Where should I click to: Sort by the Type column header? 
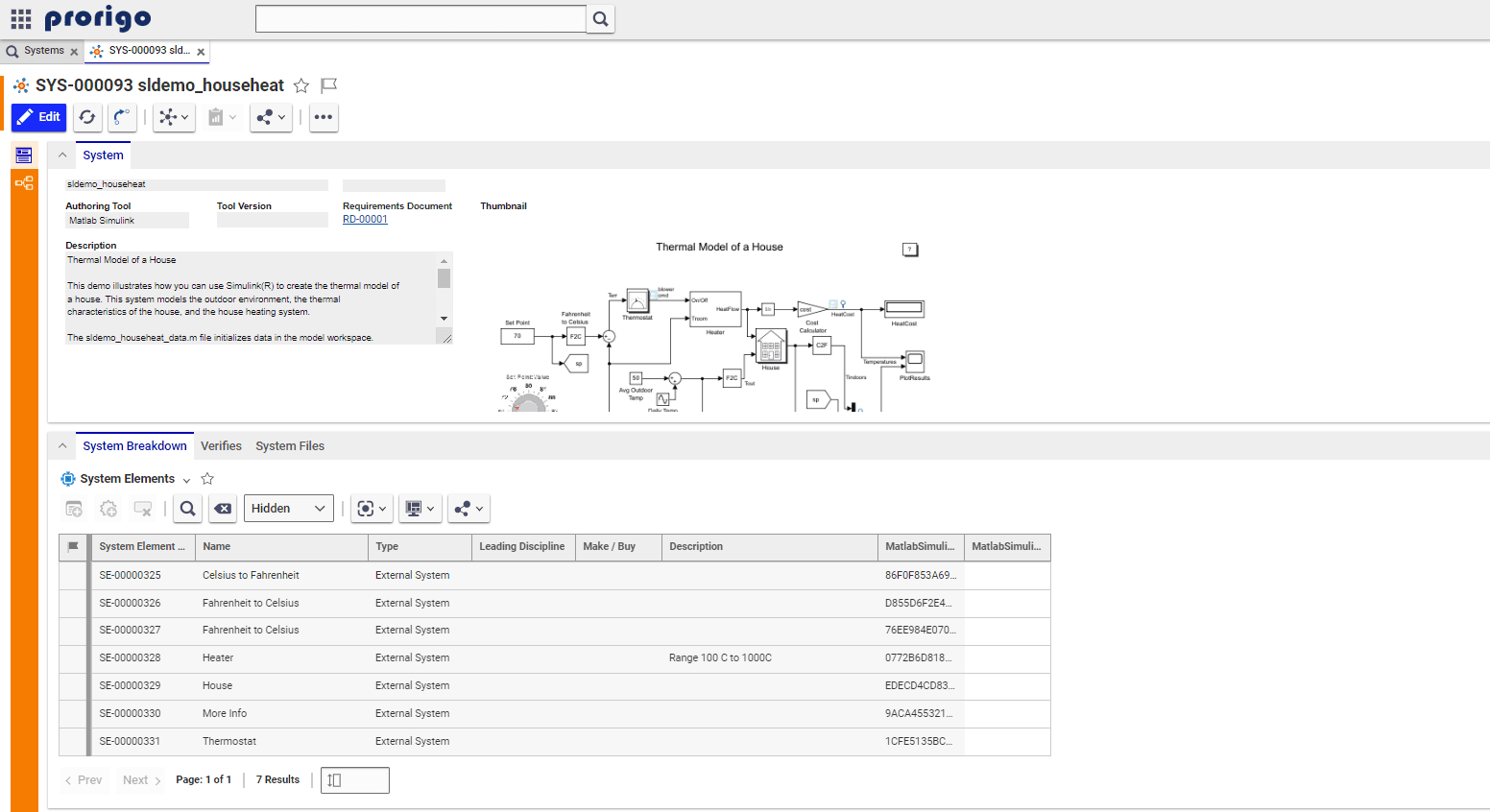pyautogui.click(x=420, y=547)
